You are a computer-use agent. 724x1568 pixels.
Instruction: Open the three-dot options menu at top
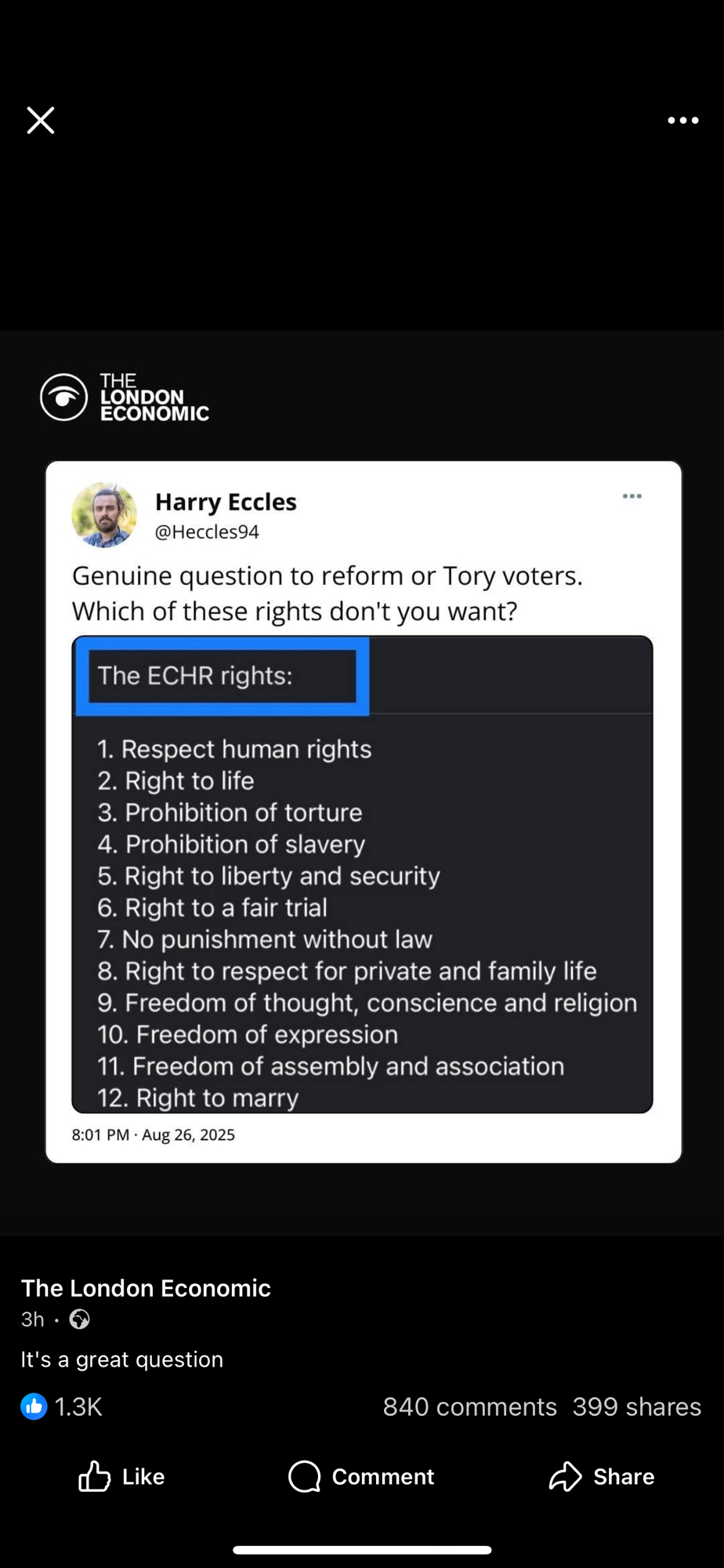pos(682,121)
